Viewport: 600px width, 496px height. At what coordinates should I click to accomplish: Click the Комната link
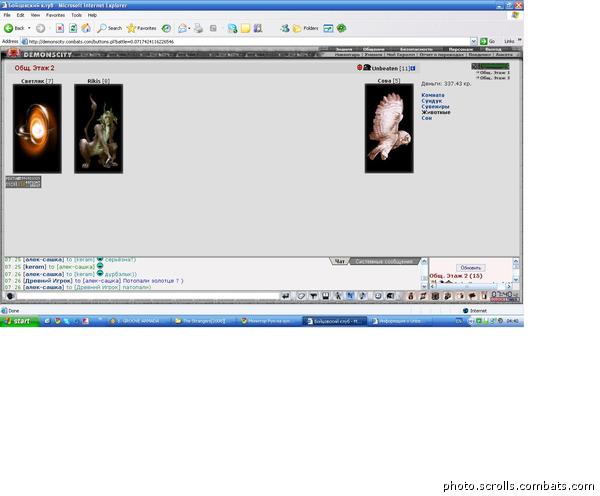coord(433,95)
